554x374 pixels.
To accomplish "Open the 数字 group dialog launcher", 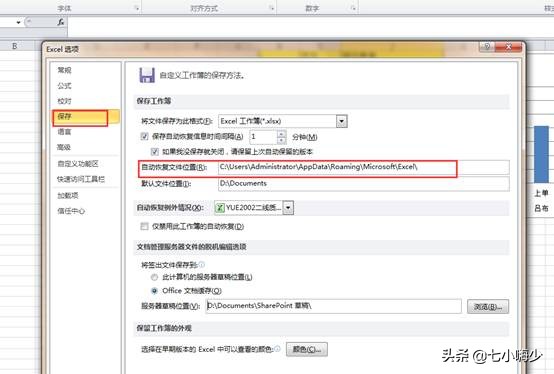I will tap(353, 8).
